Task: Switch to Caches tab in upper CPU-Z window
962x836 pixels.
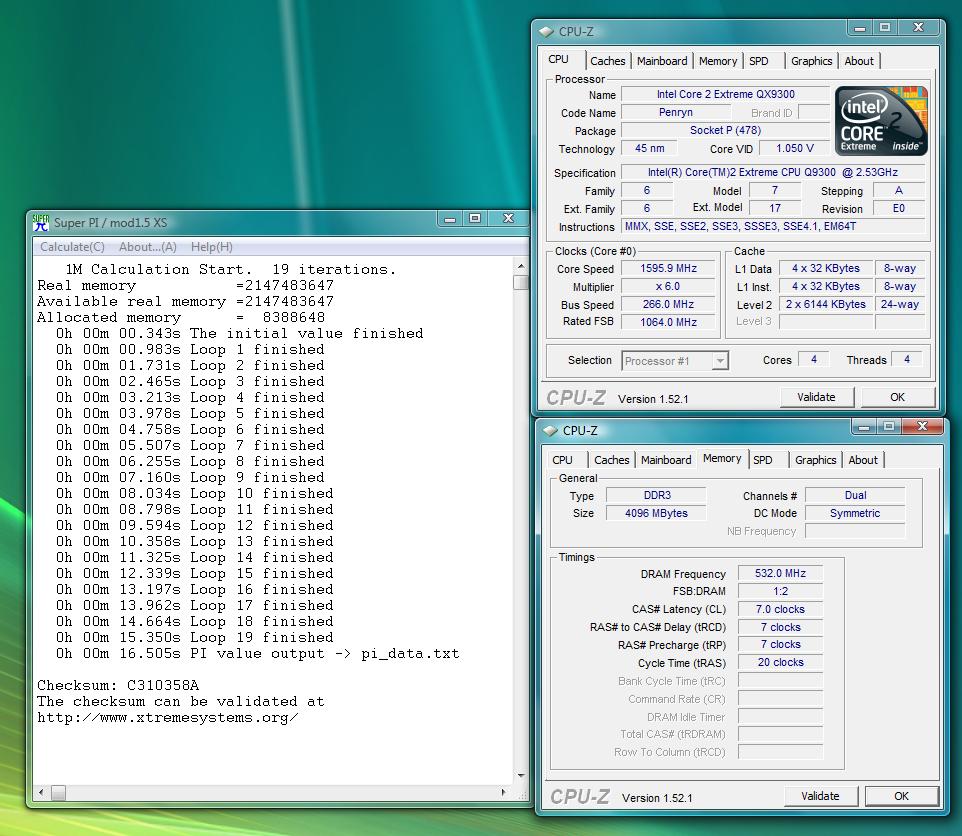Action: [607, 61]
